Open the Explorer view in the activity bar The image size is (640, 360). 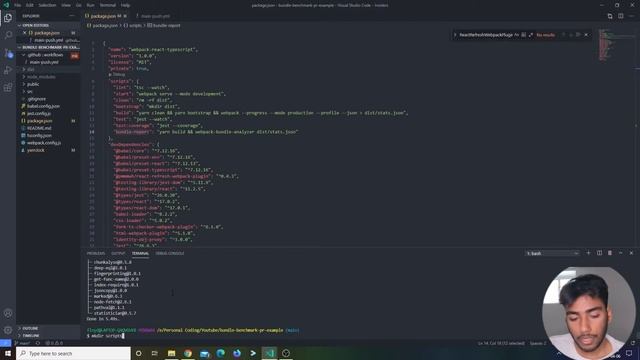(x=8, y=18)
